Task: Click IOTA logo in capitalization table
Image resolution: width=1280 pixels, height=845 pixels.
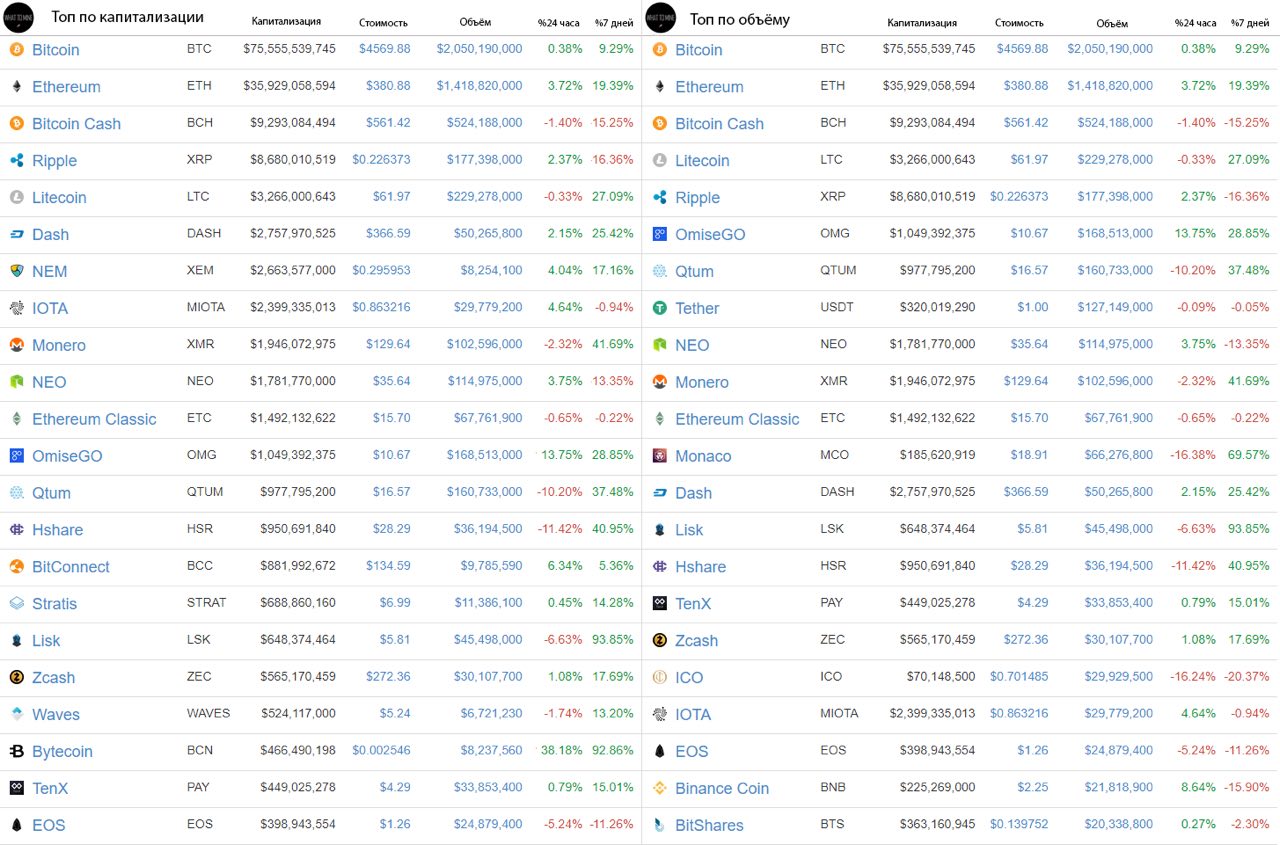Action: (x=16, y=308)
